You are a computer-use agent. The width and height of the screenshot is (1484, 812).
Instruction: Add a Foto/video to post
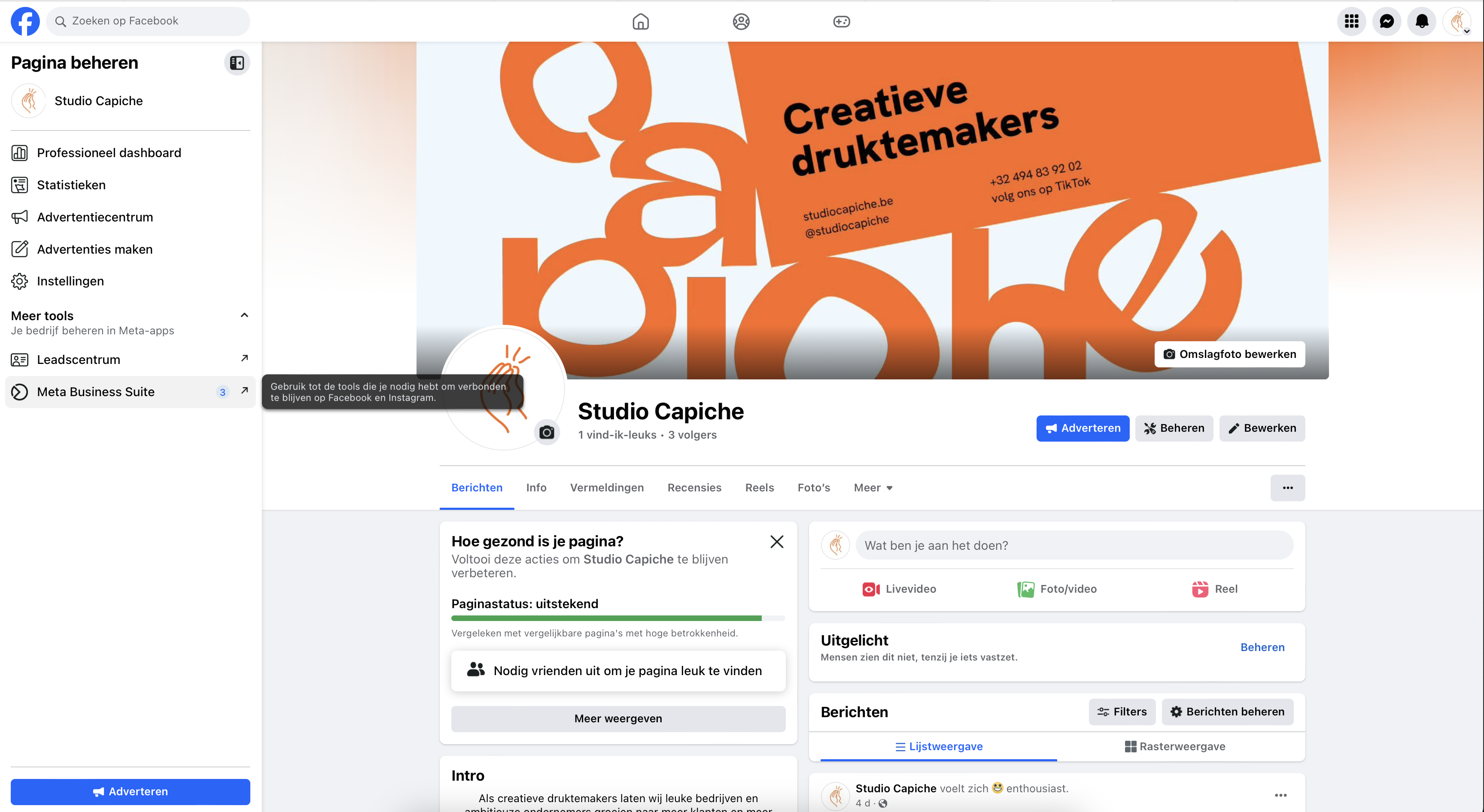(1057, 589)
